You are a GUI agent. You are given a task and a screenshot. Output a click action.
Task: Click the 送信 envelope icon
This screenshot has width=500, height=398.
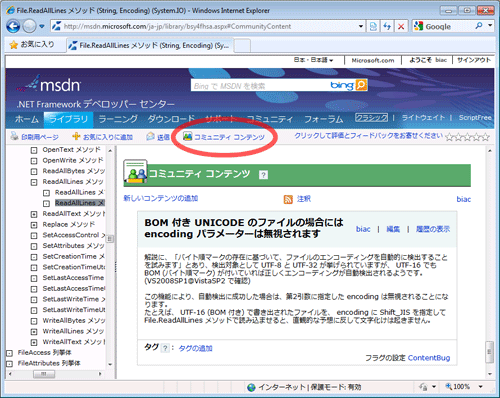coord(151,136)
